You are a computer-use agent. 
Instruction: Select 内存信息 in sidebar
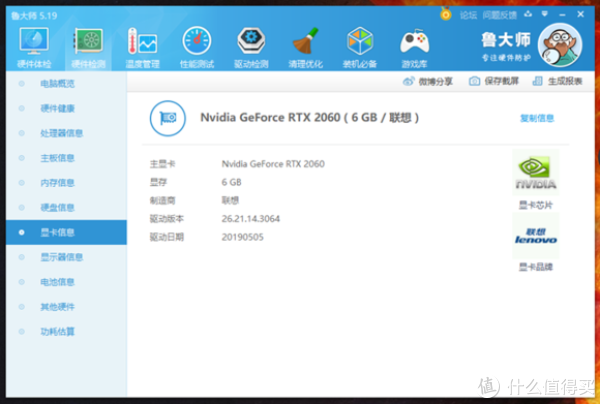click(66, 183)
